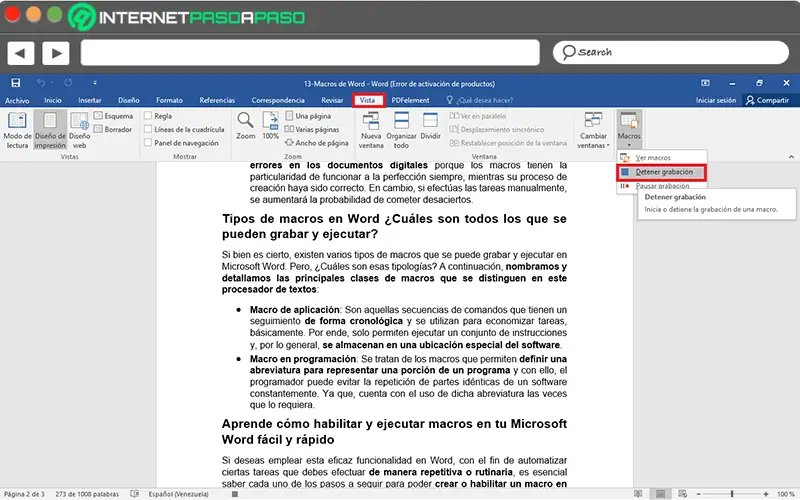The height and width of the screenshot is (500, 800).
Task: Click the macro recording stop icon in status bar
Action: (x=235, y=494)
